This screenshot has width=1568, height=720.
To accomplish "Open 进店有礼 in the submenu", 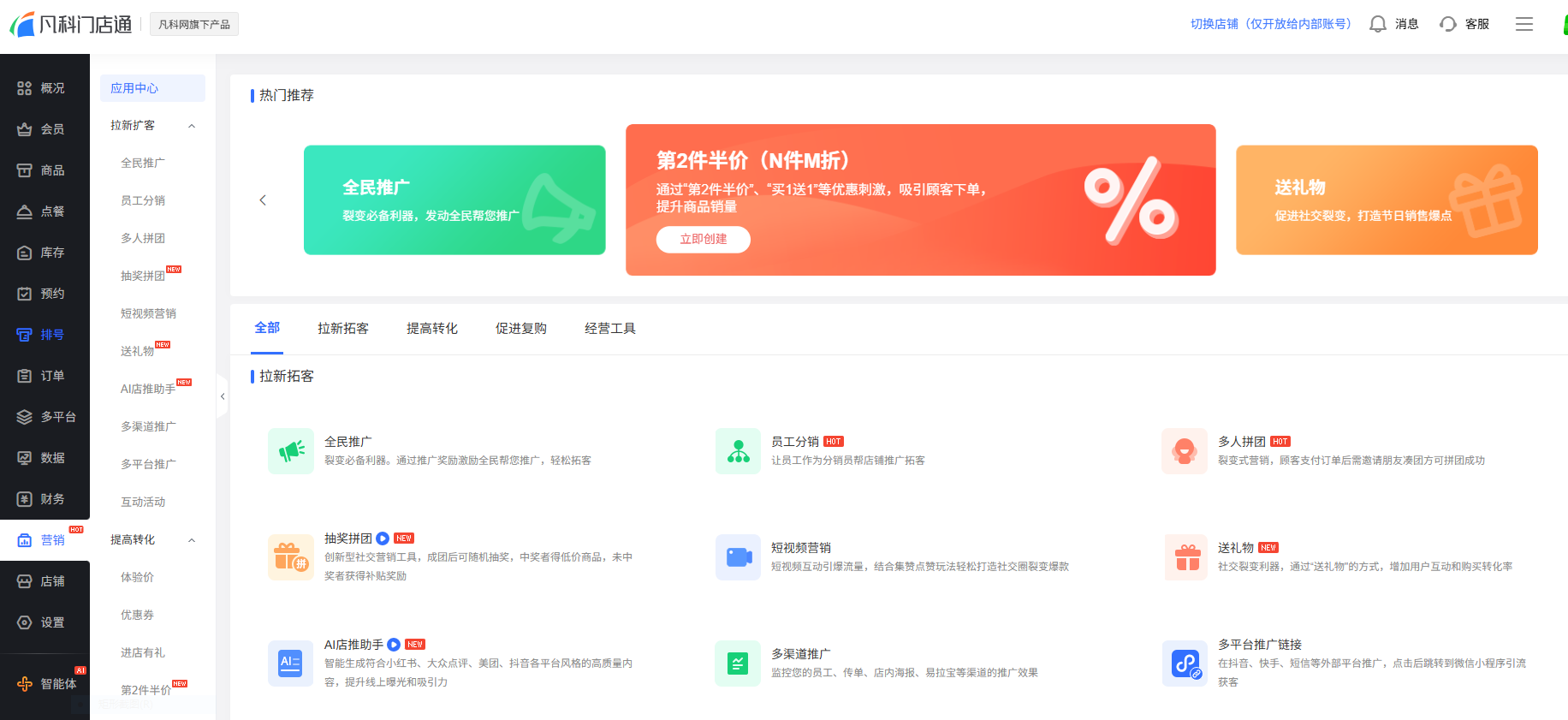I will click(x=143, y=653).
